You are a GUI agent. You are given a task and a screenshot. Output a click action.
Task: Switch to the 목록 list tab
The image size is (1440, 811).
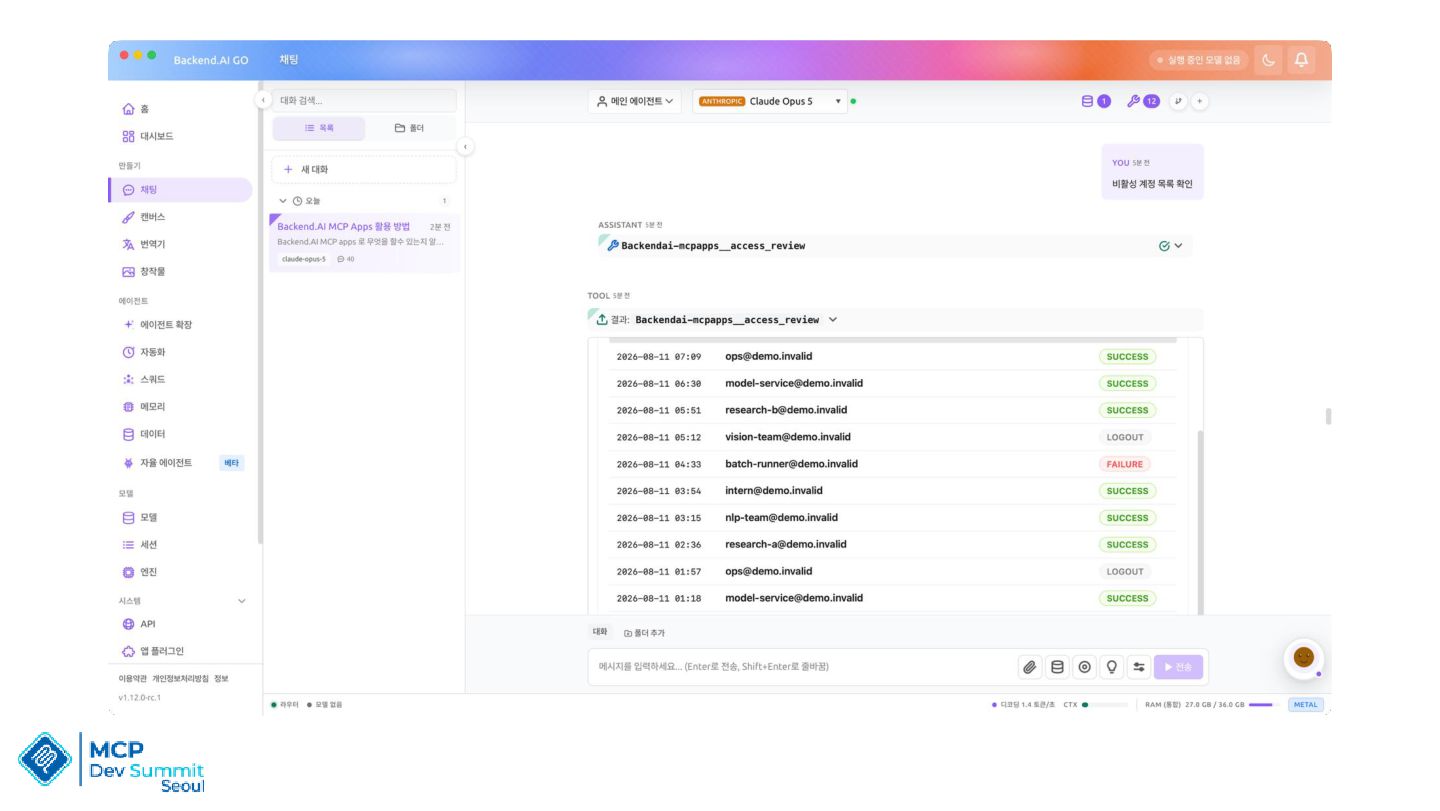[318, 128]
